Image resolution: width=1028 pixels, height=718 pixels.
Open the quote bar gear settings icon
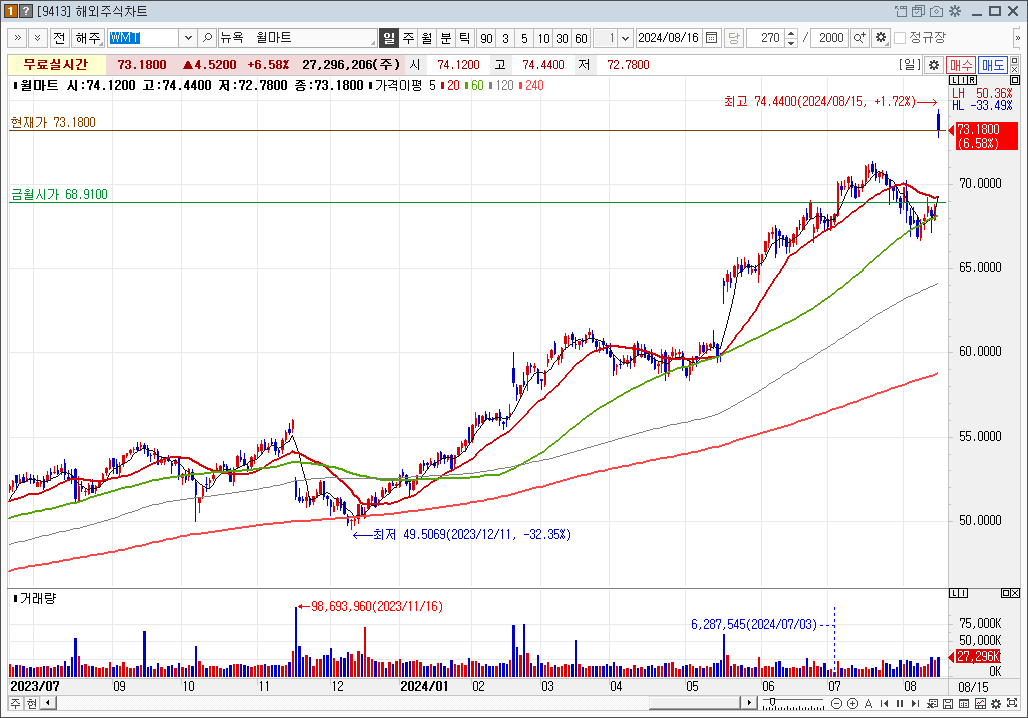934,65
